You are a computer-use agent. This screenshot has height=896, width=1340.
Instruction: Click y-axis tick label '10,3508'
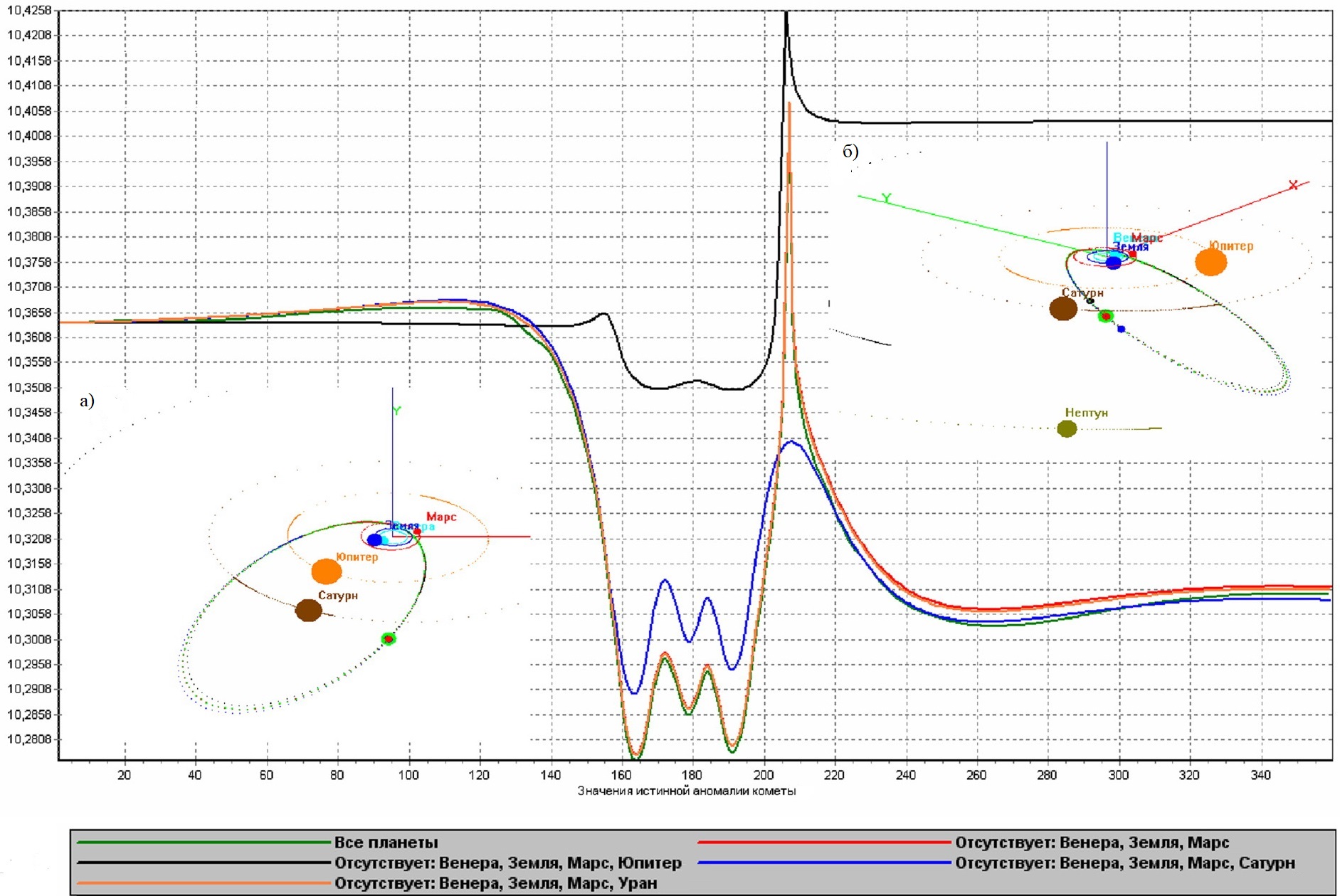29,388
